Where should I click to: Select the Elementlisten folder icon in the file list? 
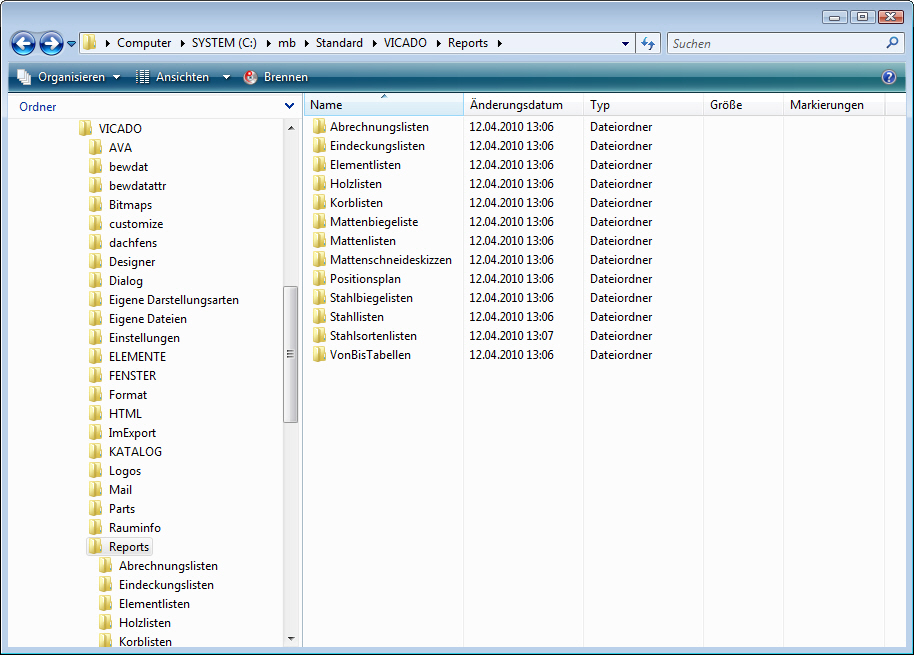(319, 164)
